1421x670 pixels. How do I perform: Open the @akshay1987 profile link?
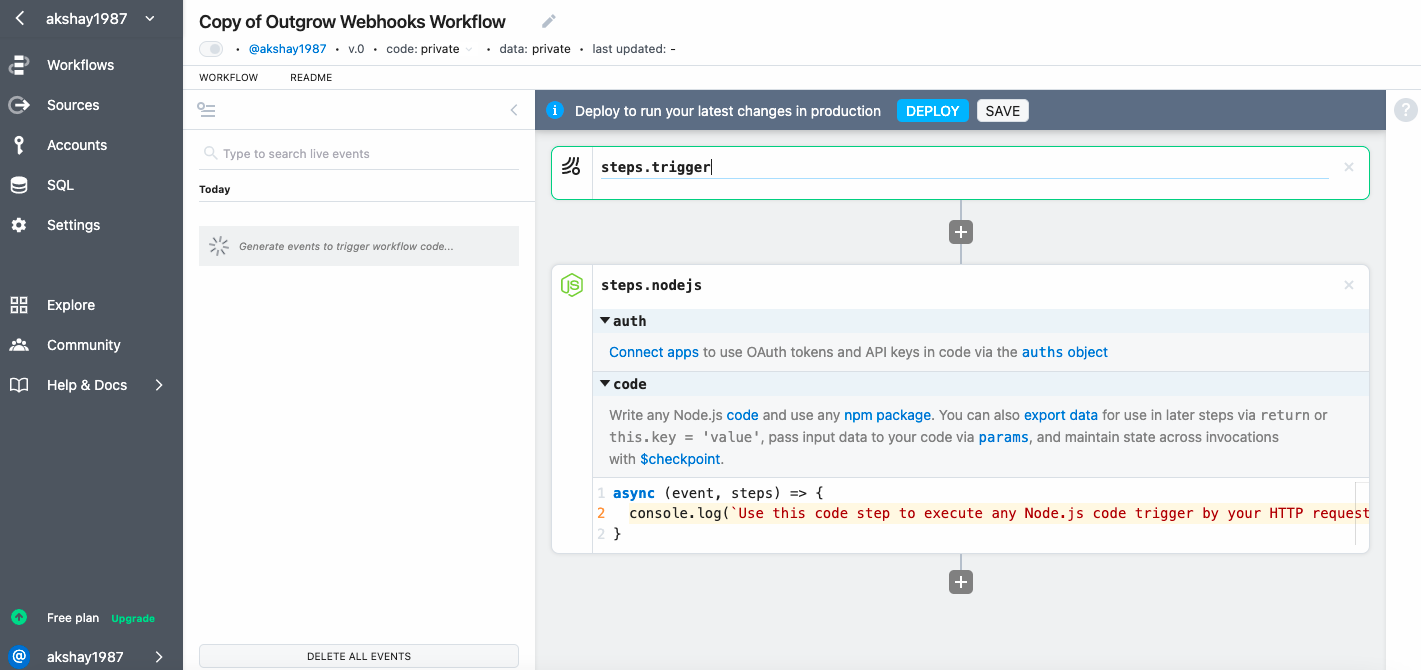pyautogui.click(x=287, y=49)
